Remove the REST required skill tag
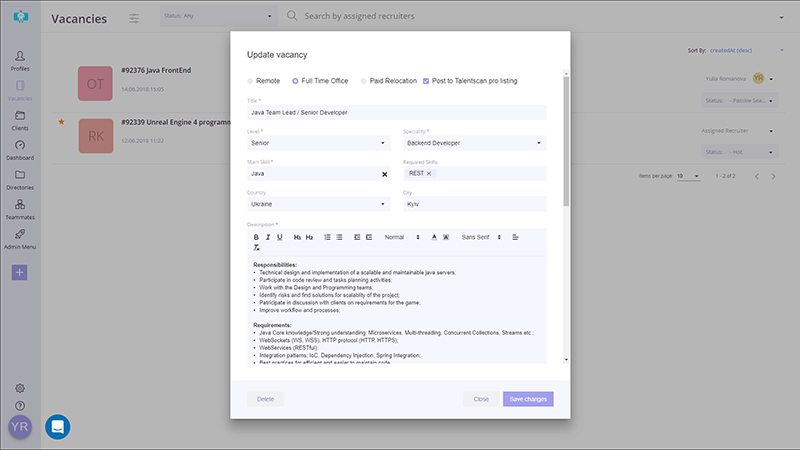Viewport: 800px width, 450px height. click(x=429, y=174)
